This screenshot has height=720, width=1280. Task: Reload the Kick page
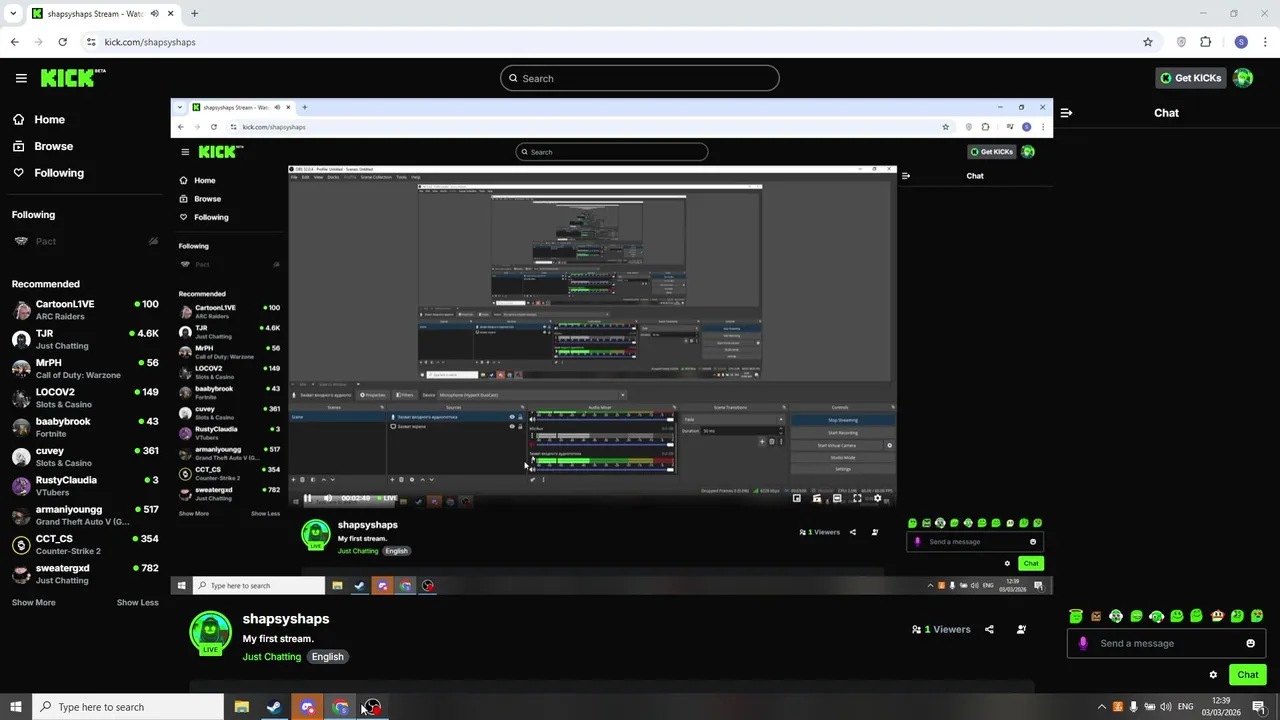tap(62, 42)
